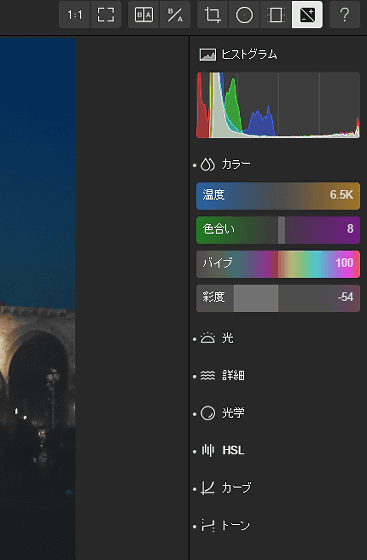Viewport: 367px width, 560px height.
Task: Select the crop tool
Action: point(212,15)
